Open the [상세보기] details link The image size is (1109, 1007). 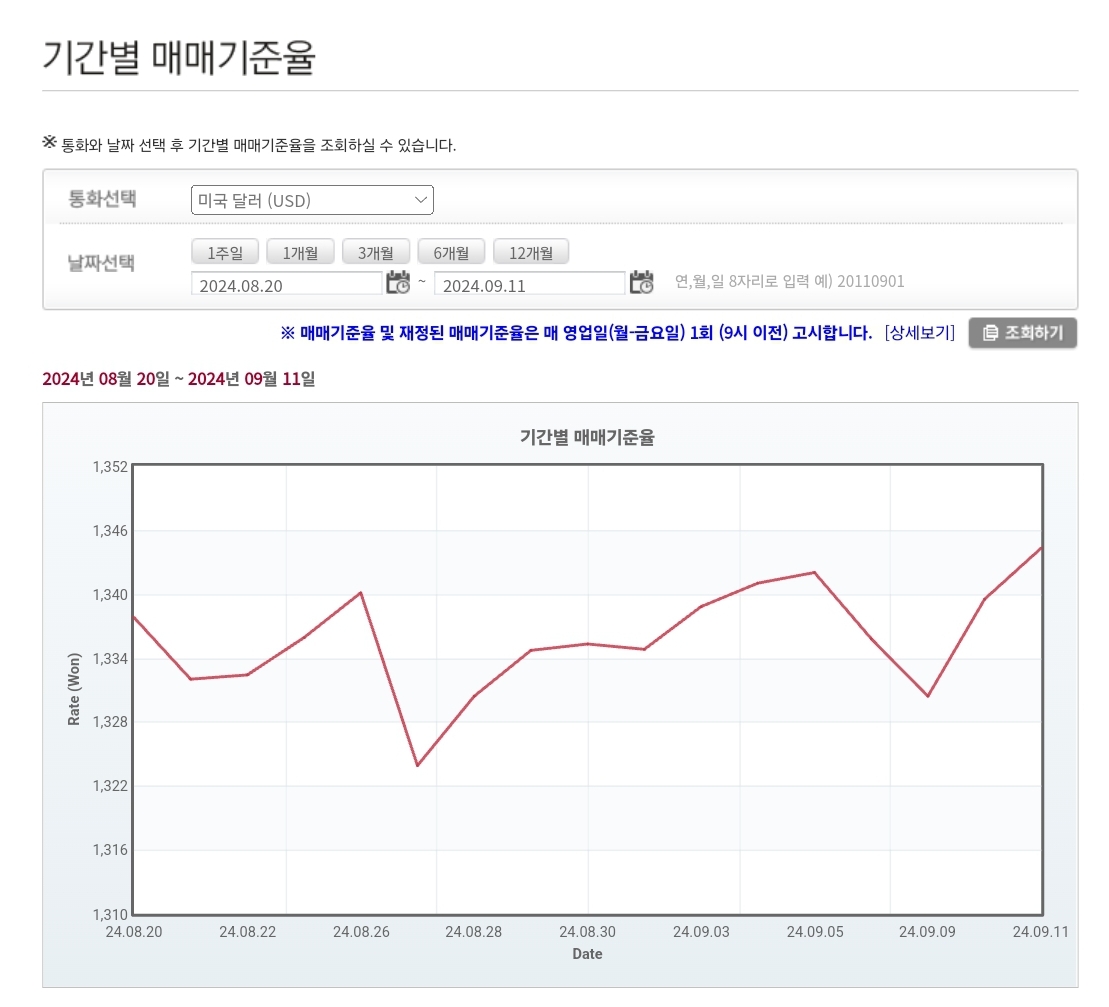(919, 332)
